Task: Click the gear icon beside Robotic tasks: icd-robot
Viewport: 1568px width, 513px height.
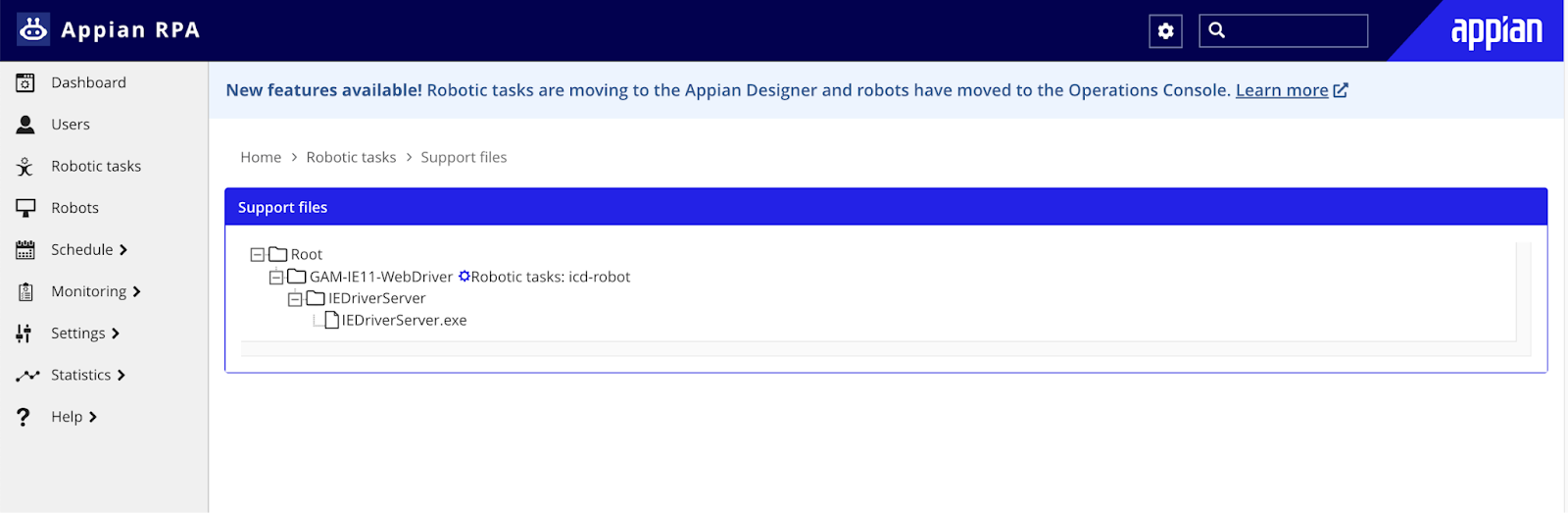Action: (465, 277)
